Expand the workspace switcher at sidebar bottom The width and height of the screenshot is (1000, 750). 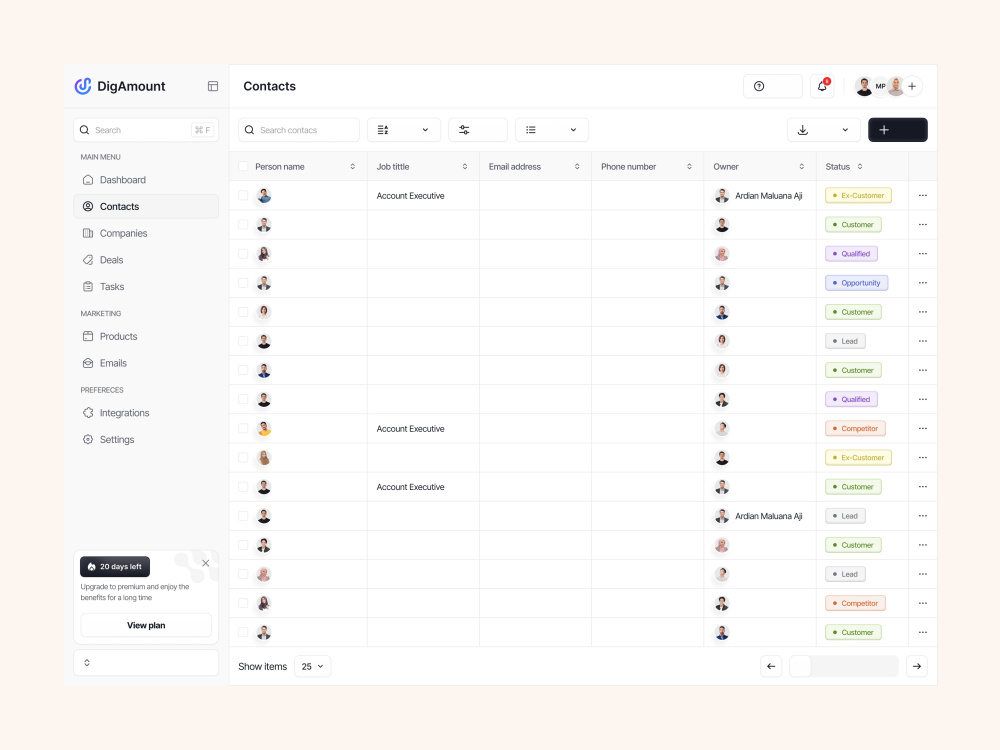pos(146,663)
